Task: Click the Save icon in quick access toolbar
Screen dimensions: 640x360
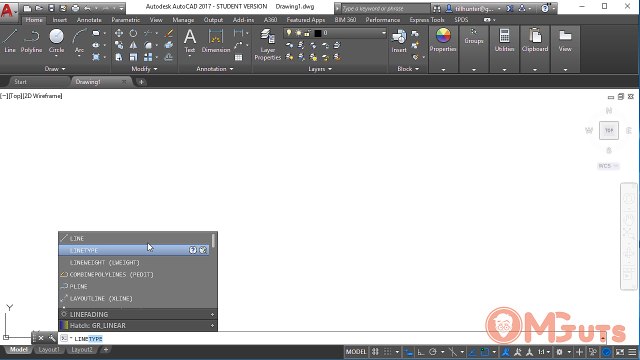Action: point(51,8)
